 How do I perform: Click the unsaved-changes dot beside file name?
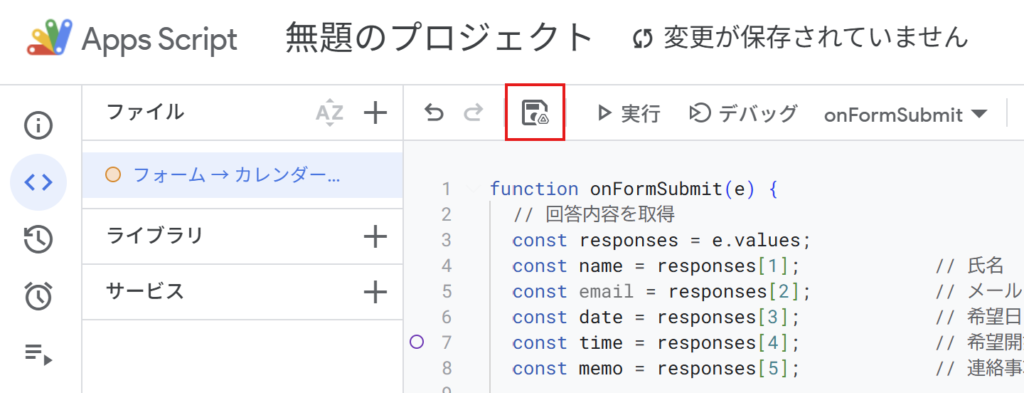[113, 175]
